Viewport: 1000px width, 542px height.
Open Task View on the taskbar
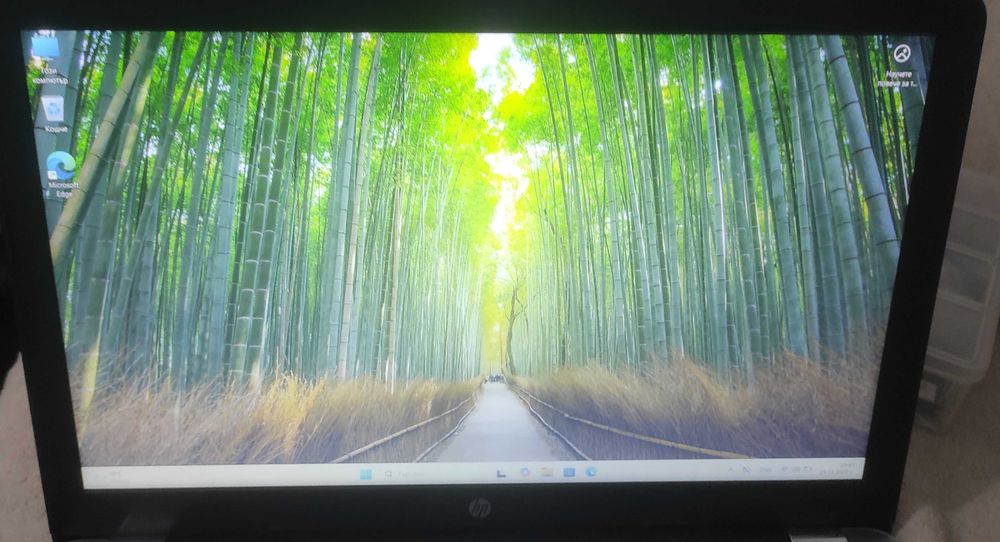(x=501, y=473)
